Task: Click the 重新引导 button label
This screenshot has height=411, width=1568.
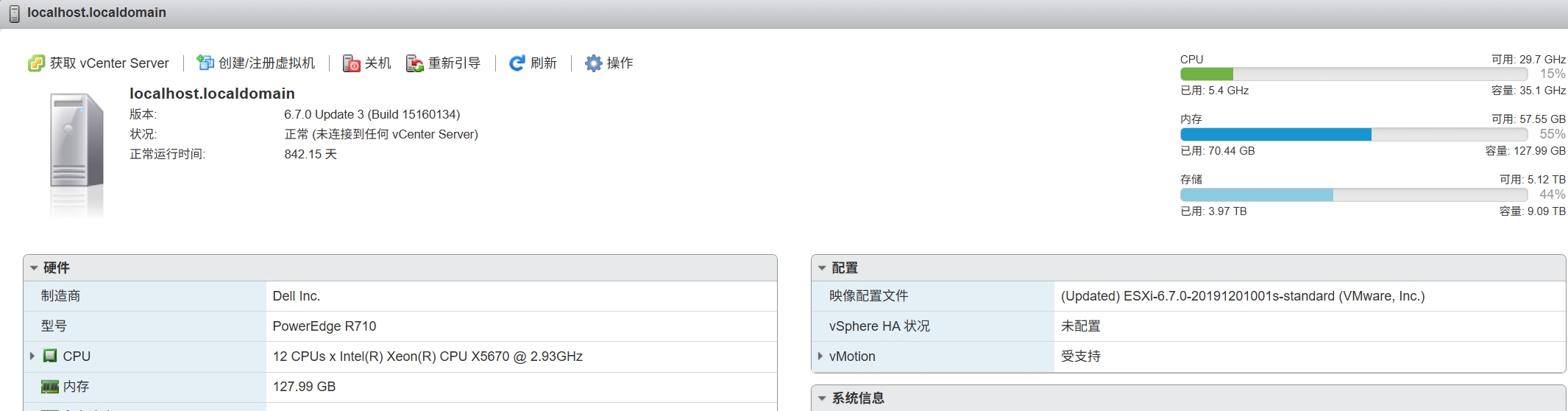Action: [454, 63]
